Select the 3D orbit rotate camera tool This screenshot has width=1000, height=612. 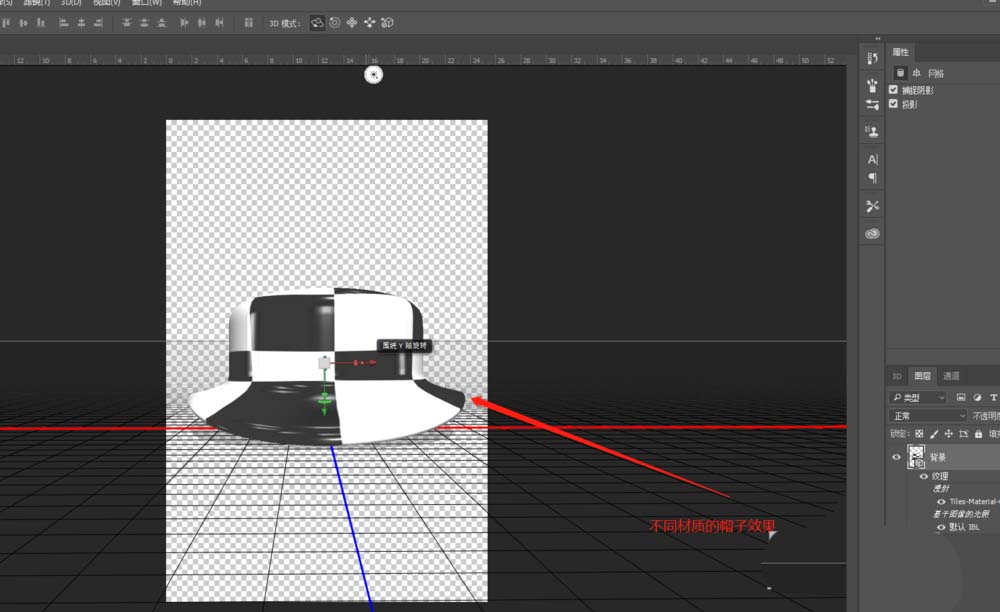317,22
